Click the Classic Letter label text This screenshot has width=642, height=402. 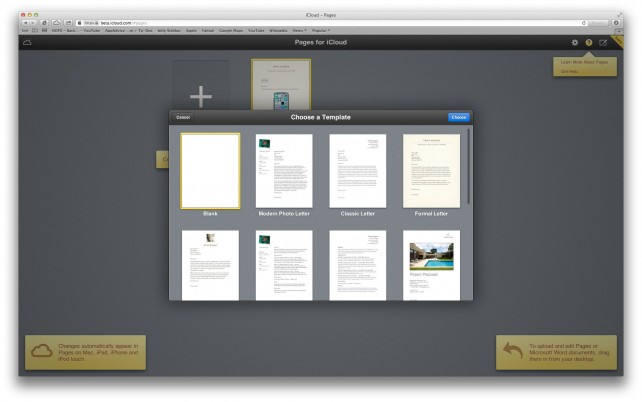pos(357,214)
